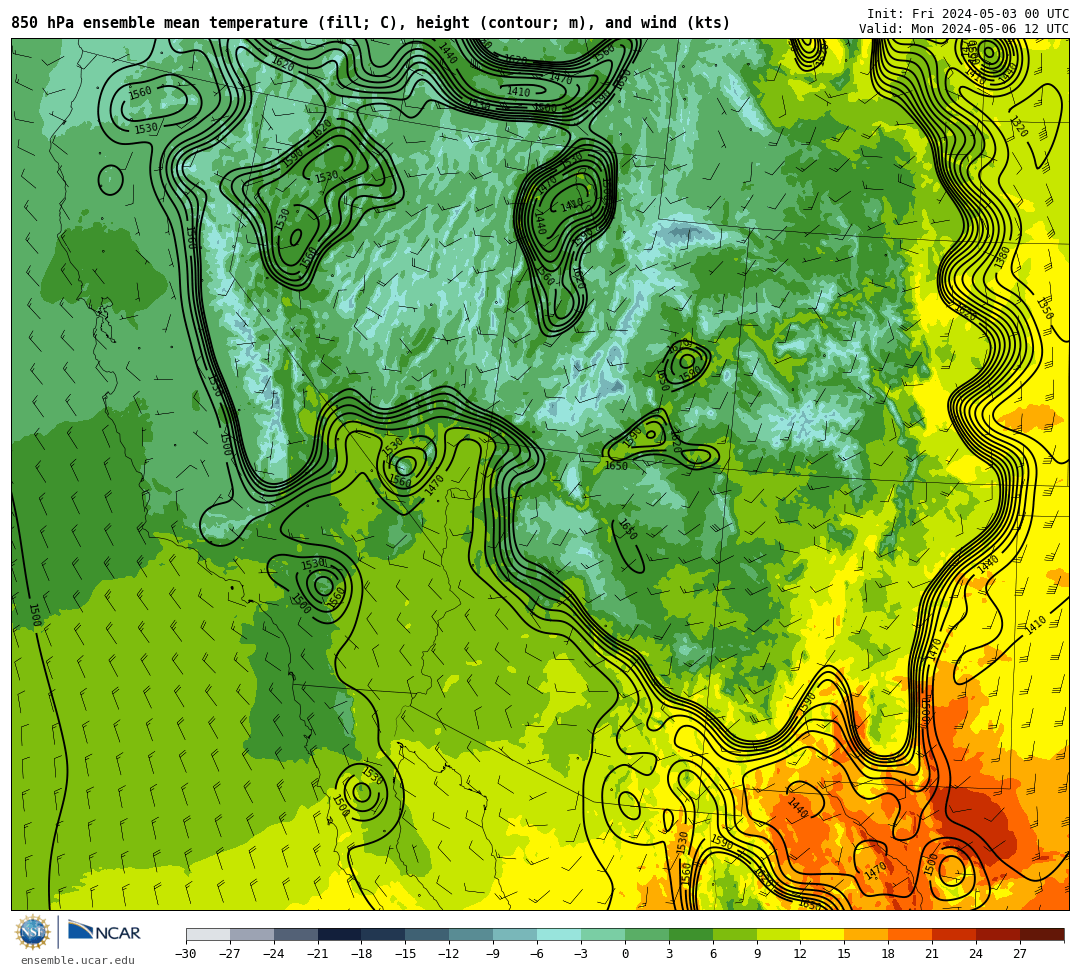
Task: Pick the dark blue -18 to -15 swatch
Action: tap(384, 934)
